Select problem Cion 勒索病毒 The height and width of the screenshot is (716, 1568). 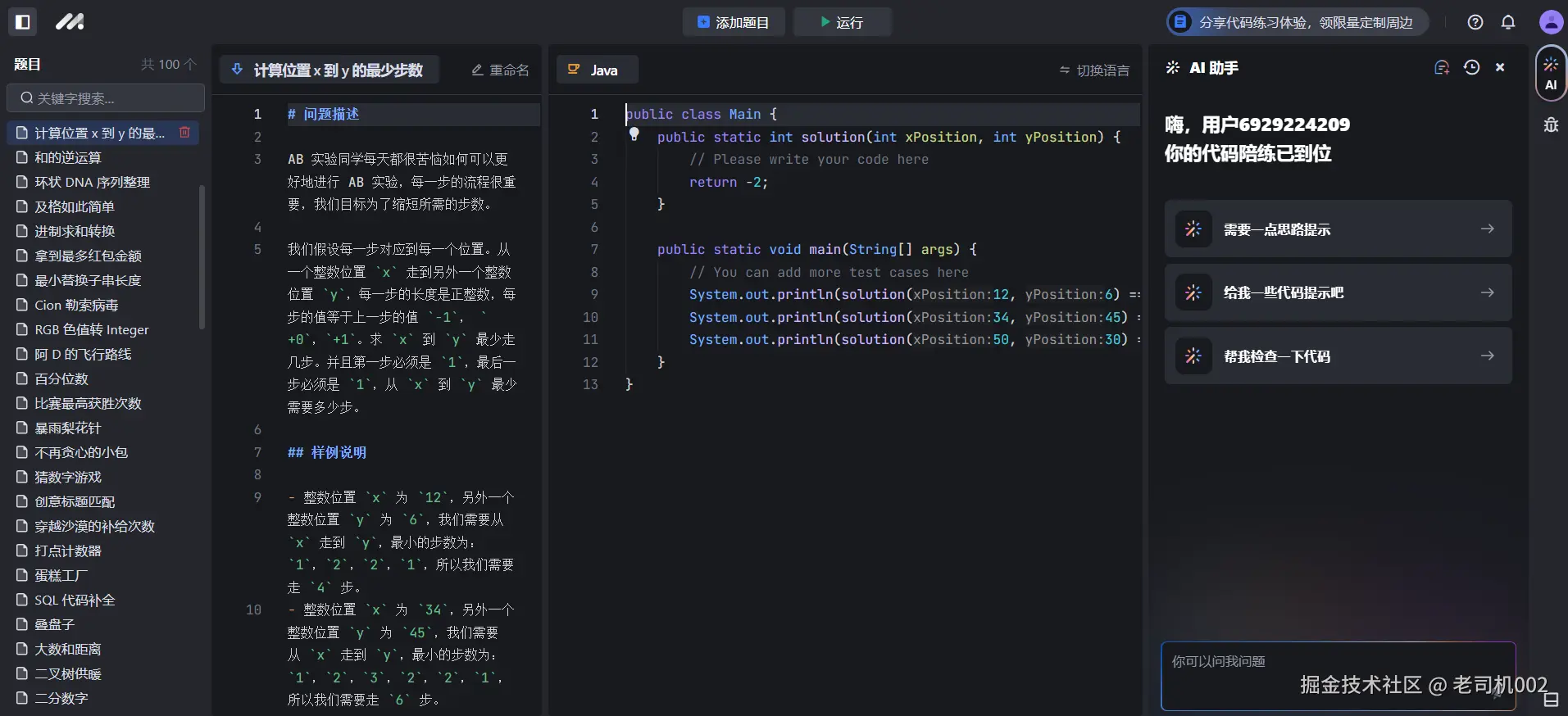tap(103, 305)
